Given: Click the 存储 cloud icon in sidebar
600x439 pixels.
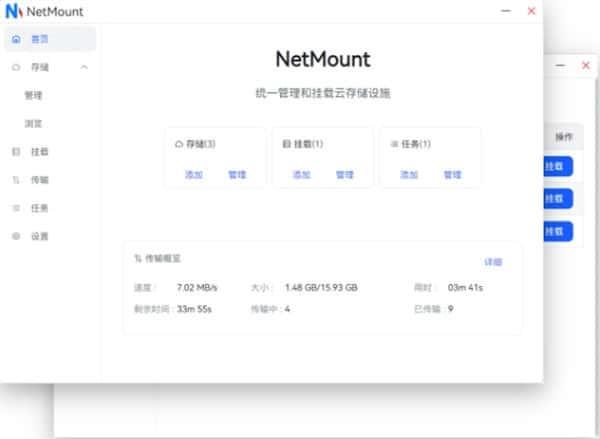Looking at the screenshot, I should pos(16,67).
